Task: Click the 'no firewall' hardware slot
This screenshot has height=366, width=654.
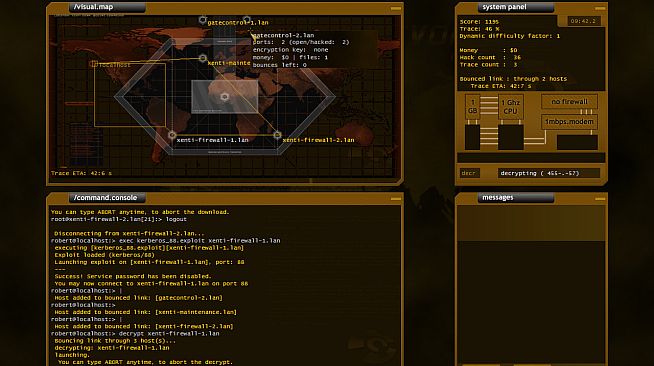Action: point(569,101)
